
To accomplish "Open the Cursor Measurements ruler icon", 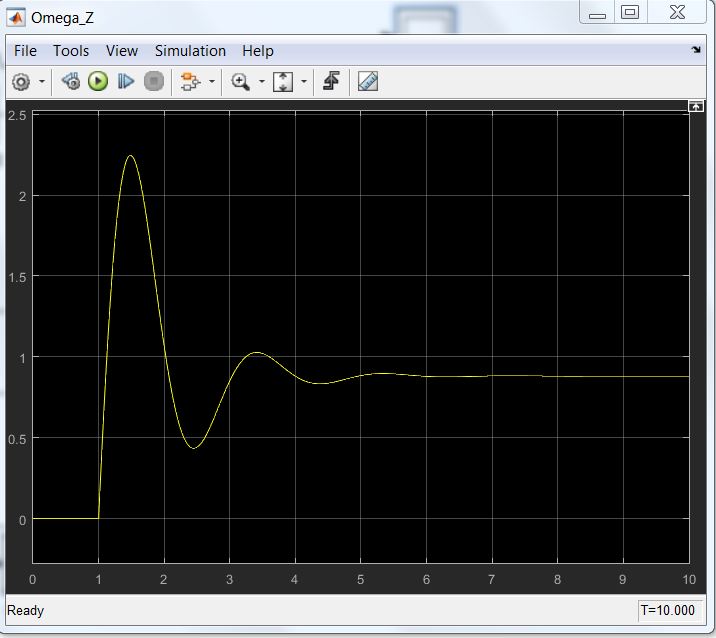I will [368, 82].
